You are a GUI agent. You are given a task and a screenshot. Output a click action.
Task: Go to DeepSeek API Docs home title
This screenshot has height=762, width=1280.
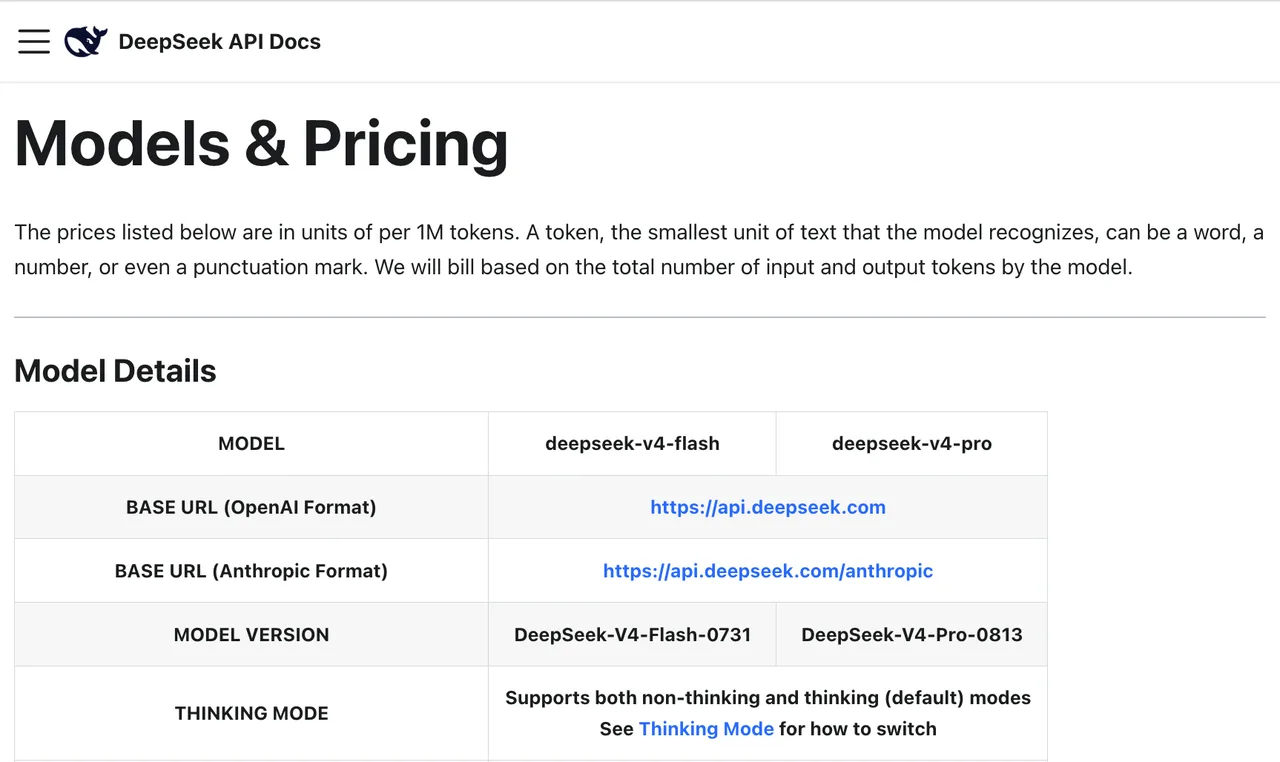point(219,41)
